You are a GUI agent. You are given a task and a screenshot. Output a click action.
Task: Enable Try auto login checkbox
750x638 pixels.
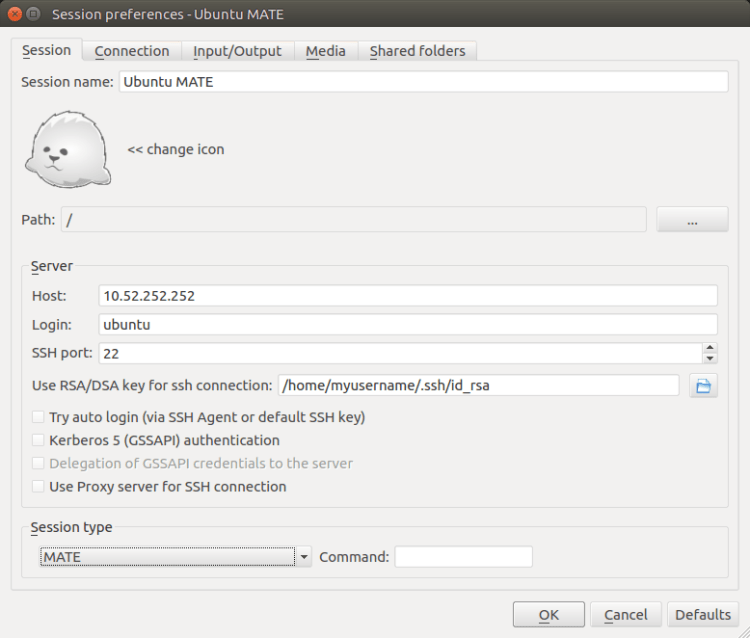[38, 417]
